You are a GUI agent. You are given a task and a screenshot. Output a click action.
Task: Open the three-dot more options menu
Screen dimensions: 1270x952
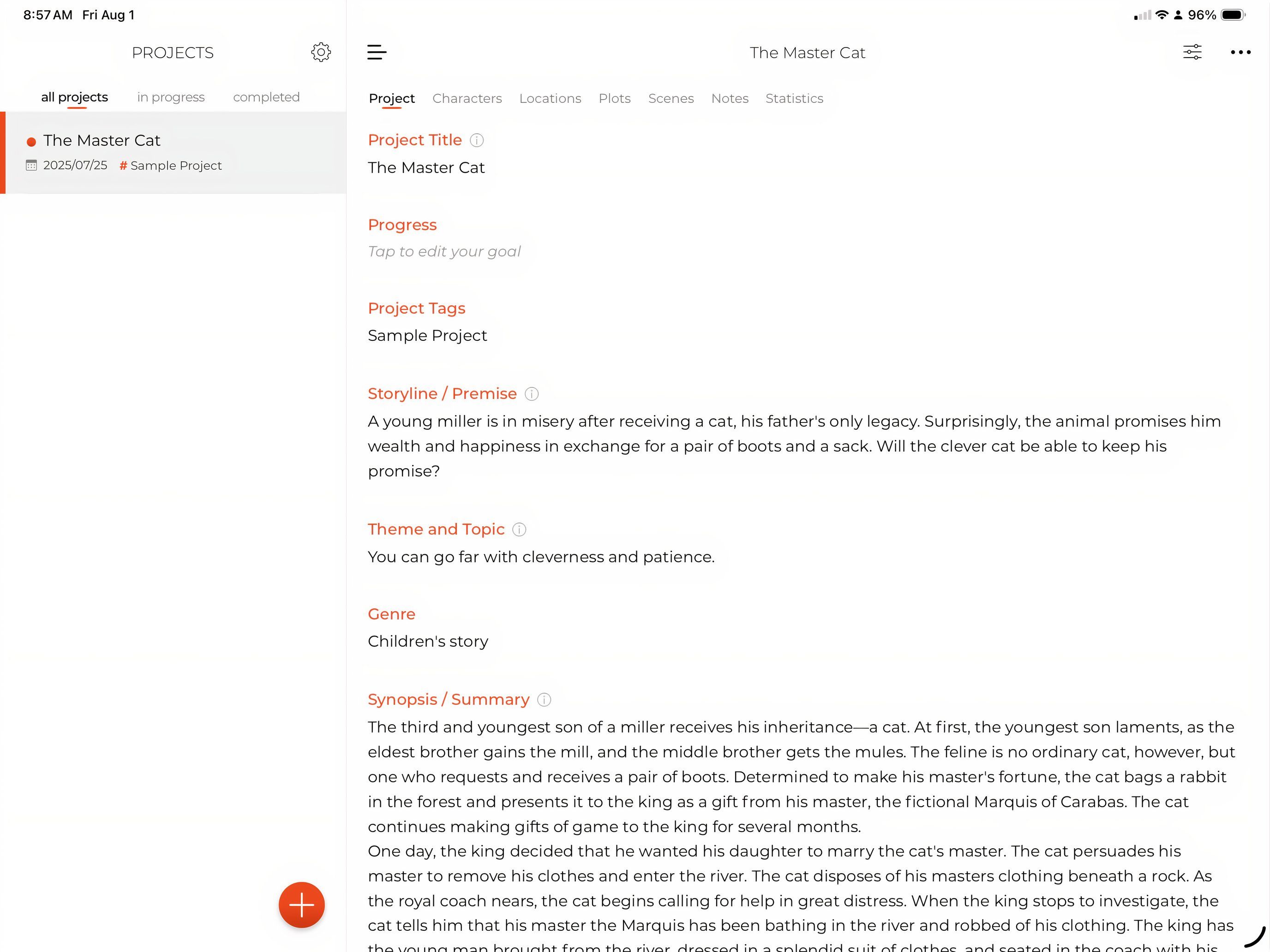1241,52
